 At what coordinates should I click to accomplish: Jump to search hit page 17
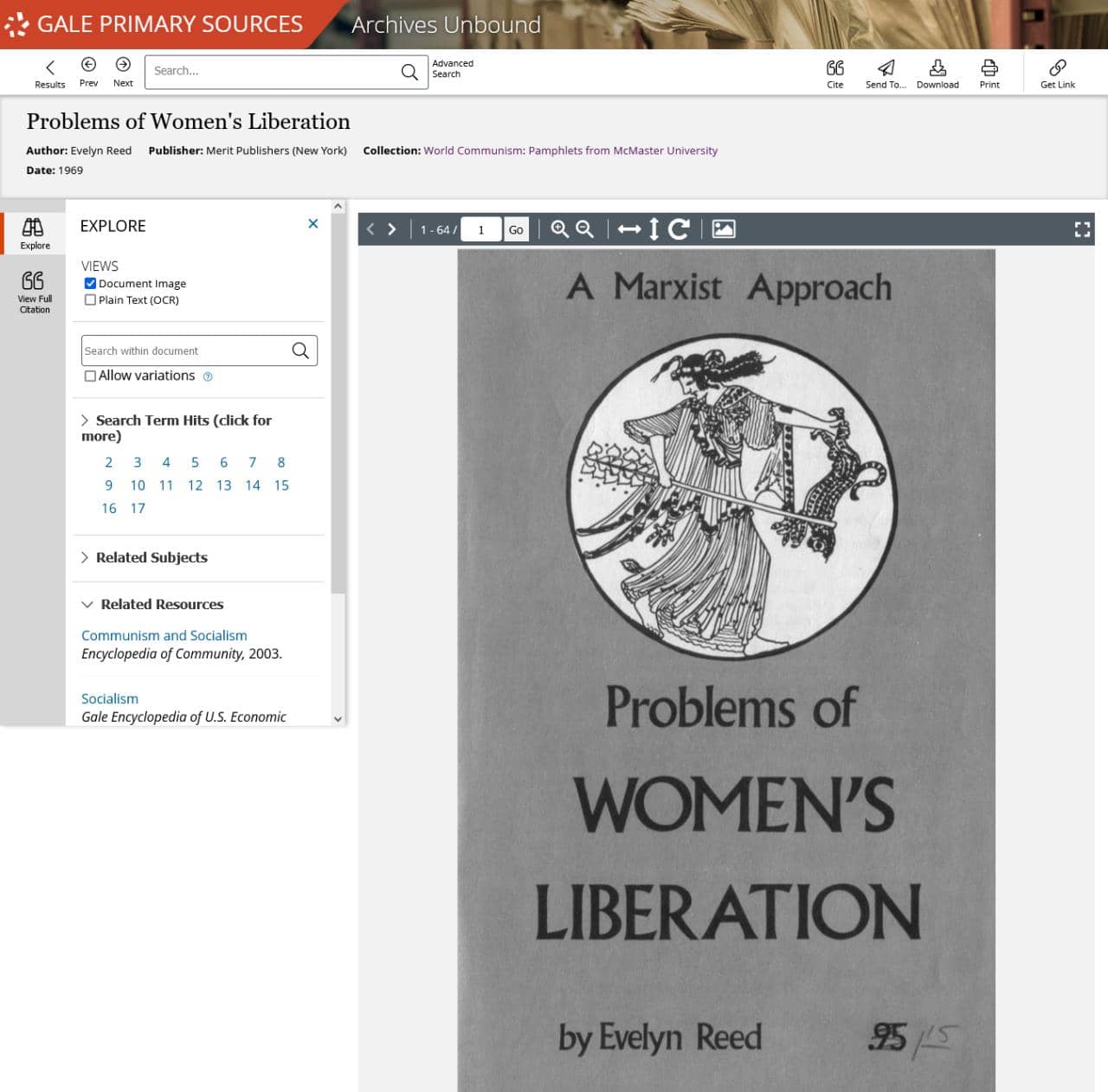point(138,508)
